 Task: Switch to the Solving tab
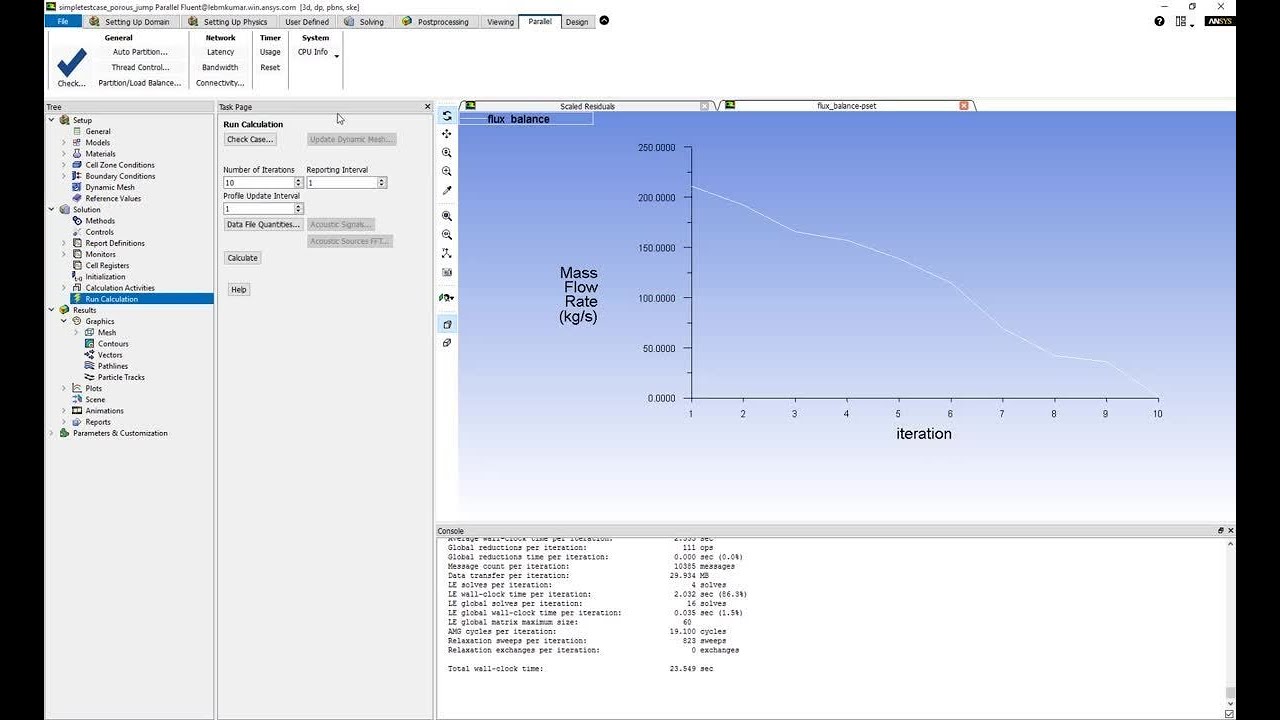coord(364,22)
